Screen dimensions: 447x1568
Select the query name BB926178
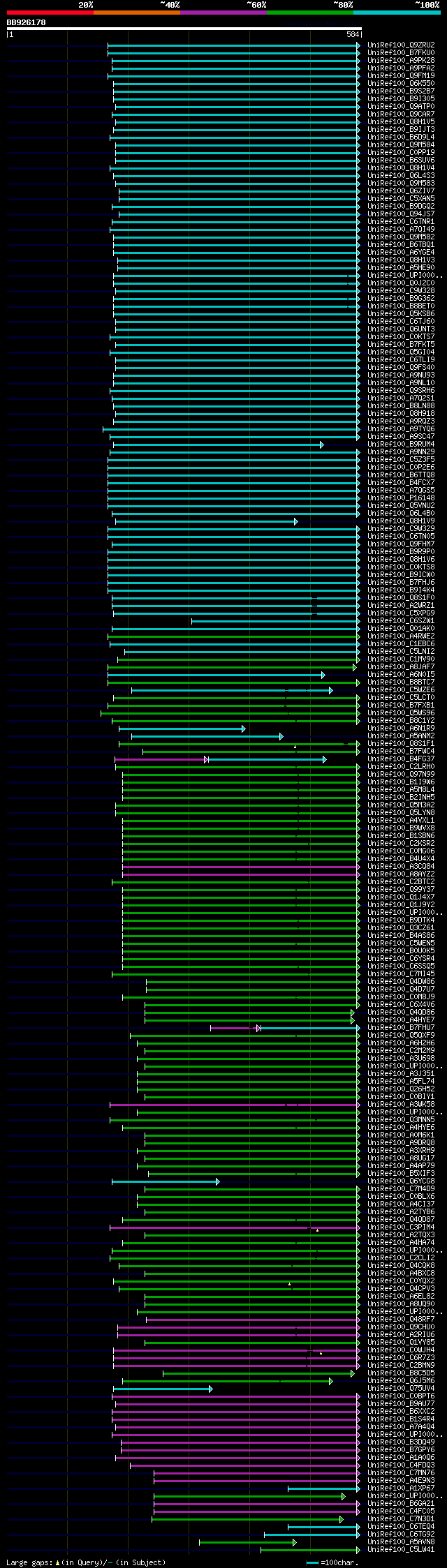[27, 22]
